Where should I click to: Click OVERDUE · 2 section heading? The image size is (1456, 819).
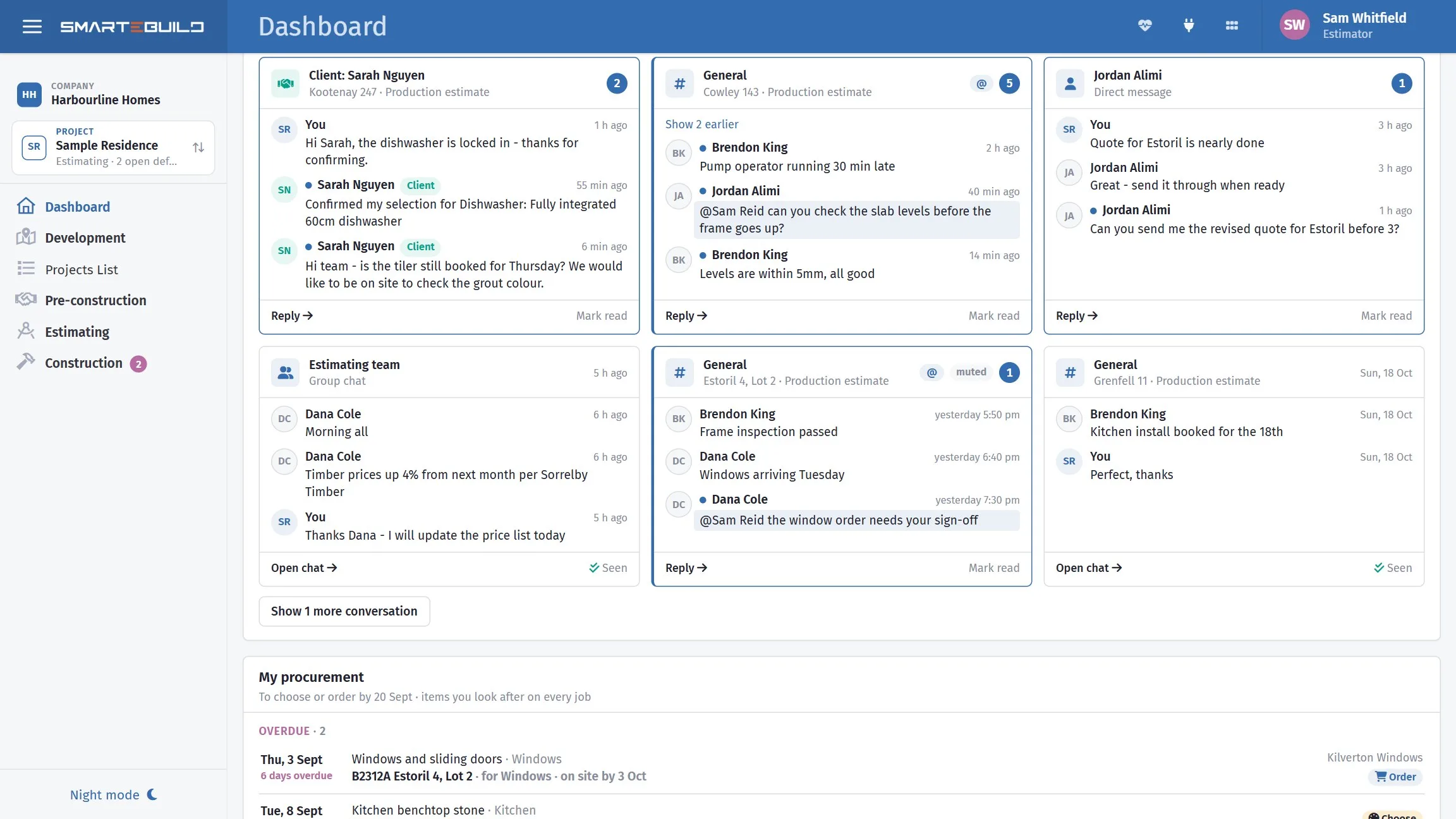[x=292, y=731]
